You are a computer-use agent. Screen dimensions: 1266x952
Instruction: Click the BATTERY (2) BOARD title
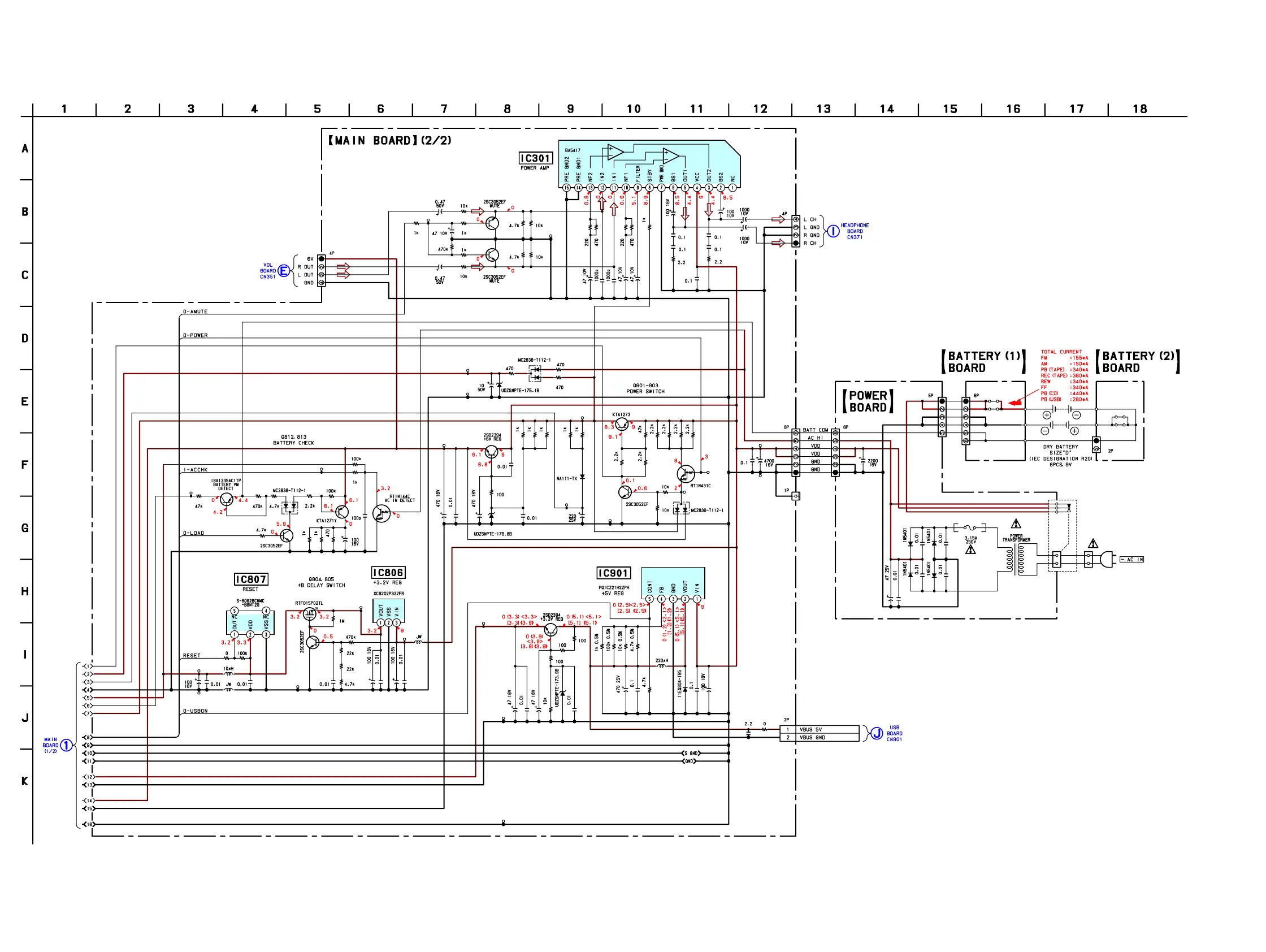point(1138,362)
